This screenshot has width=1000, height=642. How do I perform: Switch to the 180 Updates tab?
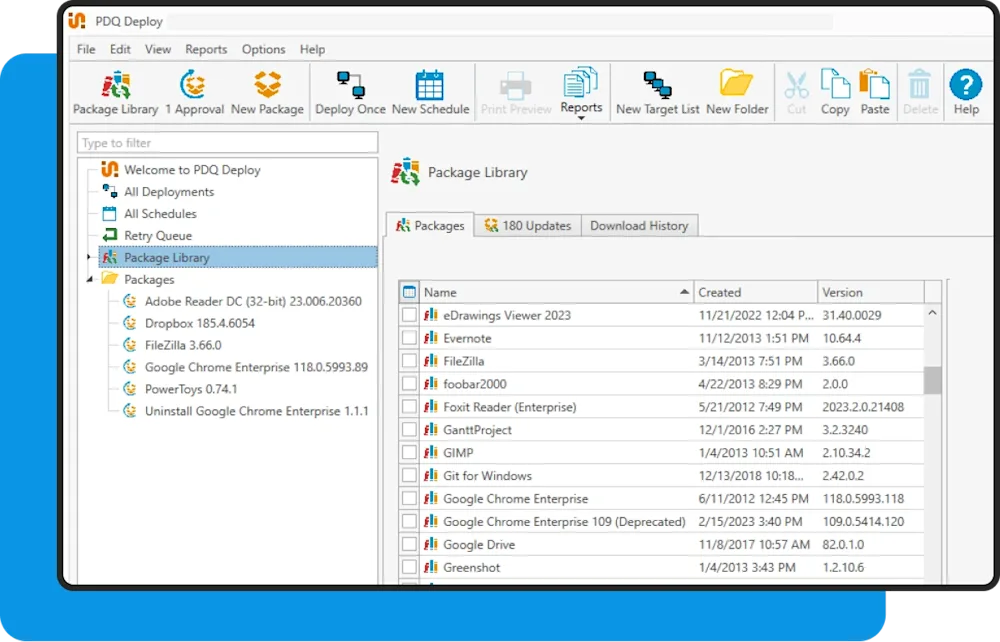(x=527, y=225)
